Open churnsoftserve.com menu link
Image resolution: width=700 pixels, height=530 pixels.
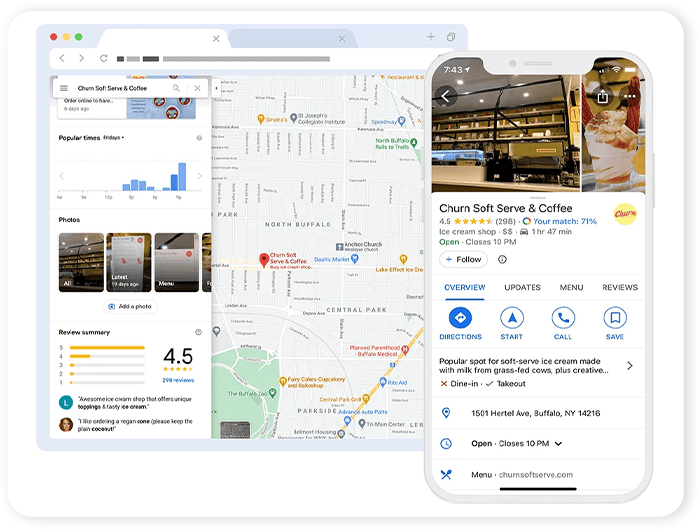pos(535,475)
